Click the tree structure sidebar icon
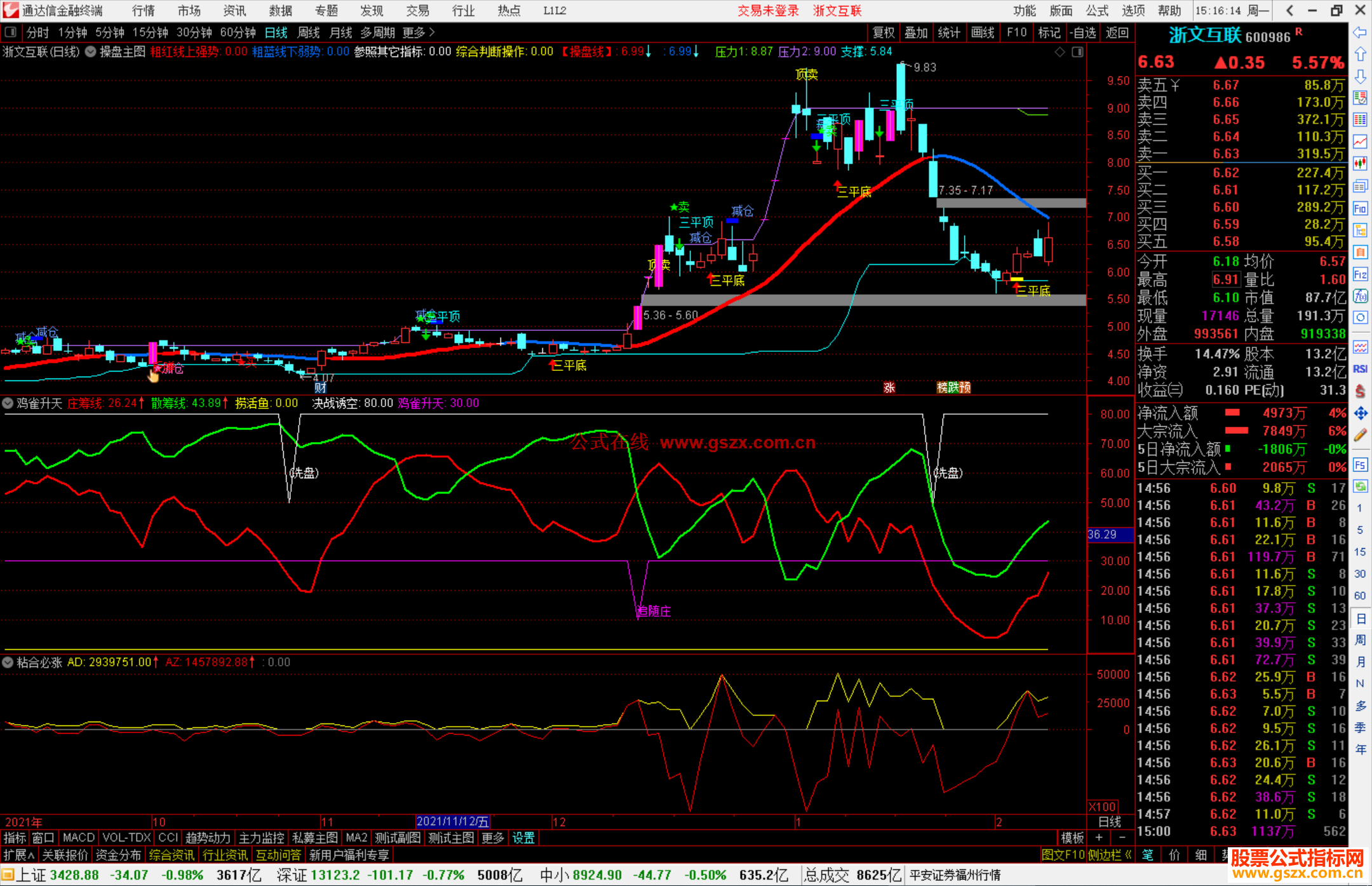The height and width of the screenshot is (886, 1372). 1360,230
